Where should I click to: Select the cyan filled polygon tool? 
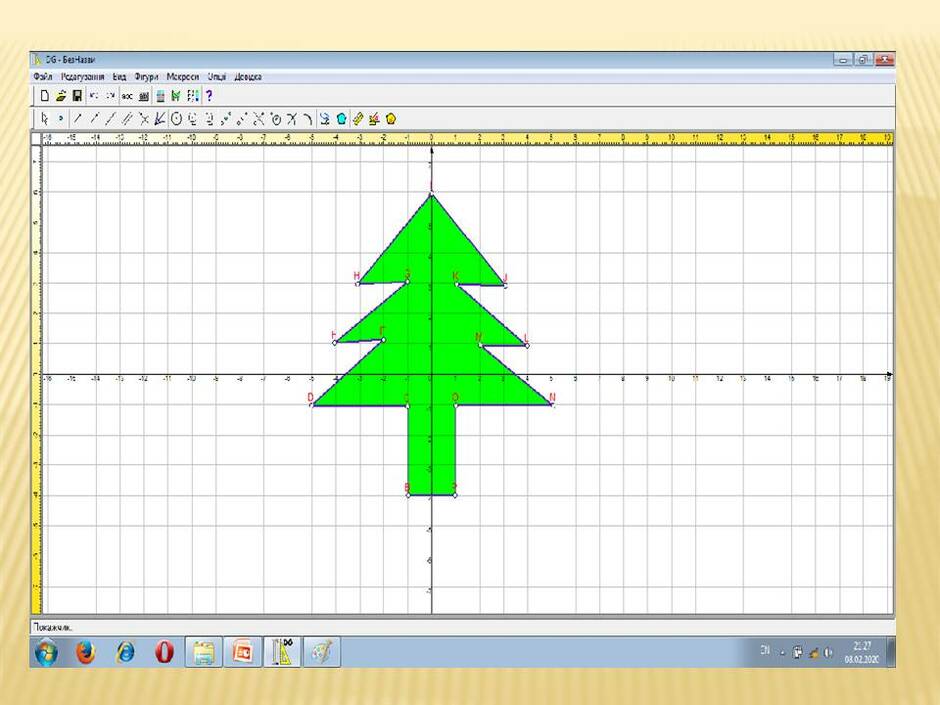coord(341,119)
